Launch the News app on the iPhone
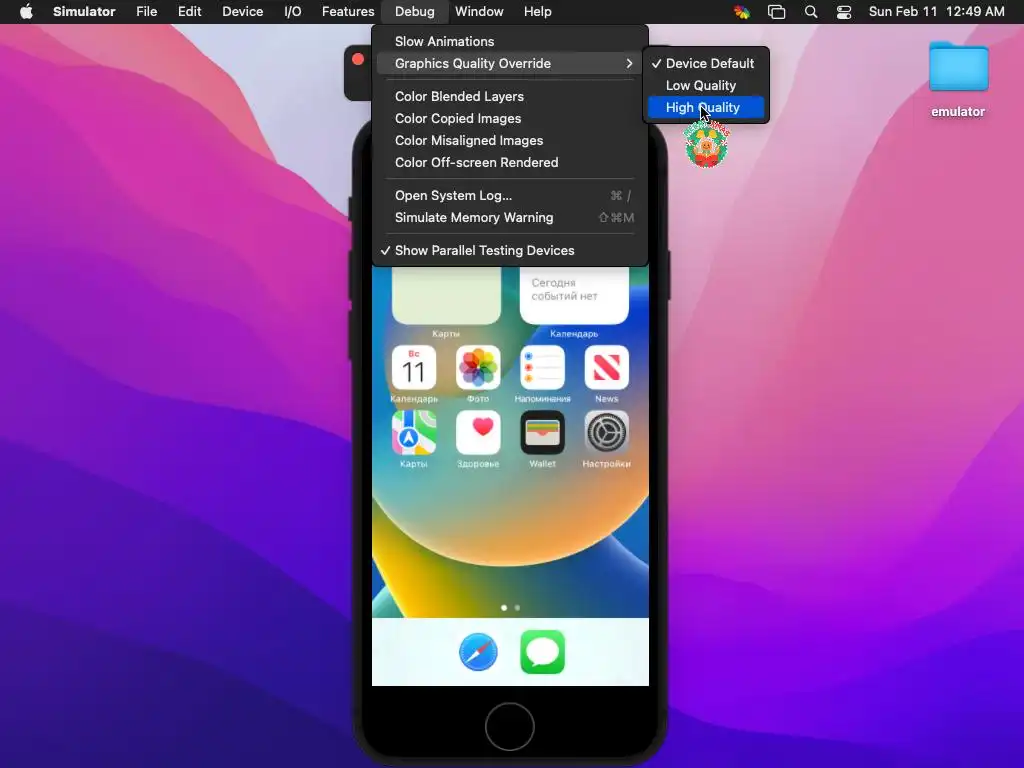The width and height of the screenshot is (1024, 768). click(x=606, y=367)
